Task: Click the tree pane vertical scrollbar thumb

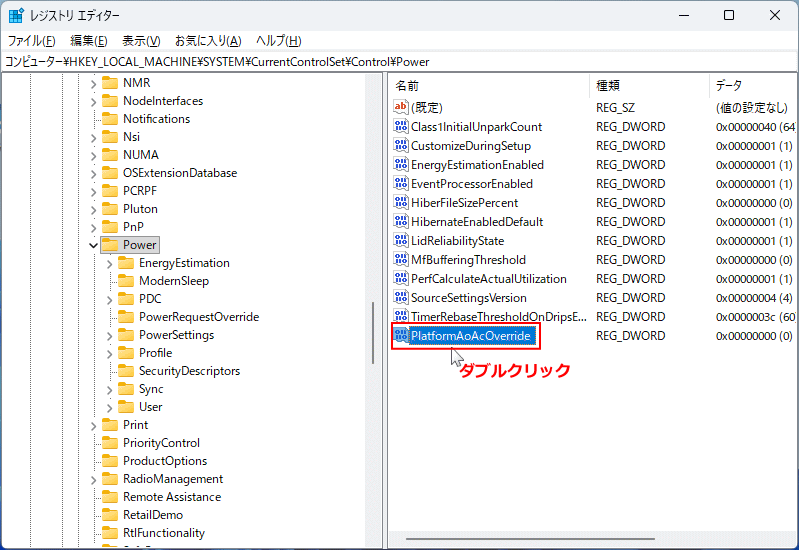Action: tap(373, 333)
